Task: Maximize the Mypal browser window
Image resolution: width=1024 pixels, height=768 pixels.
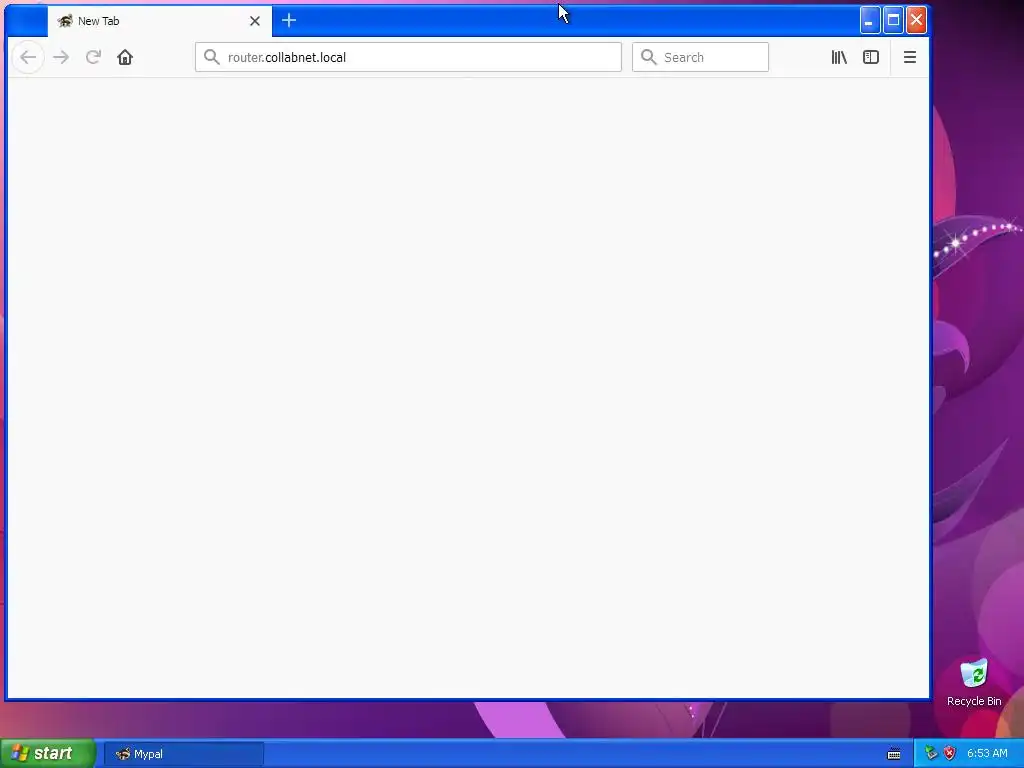Action: click(x=893, y=20)
